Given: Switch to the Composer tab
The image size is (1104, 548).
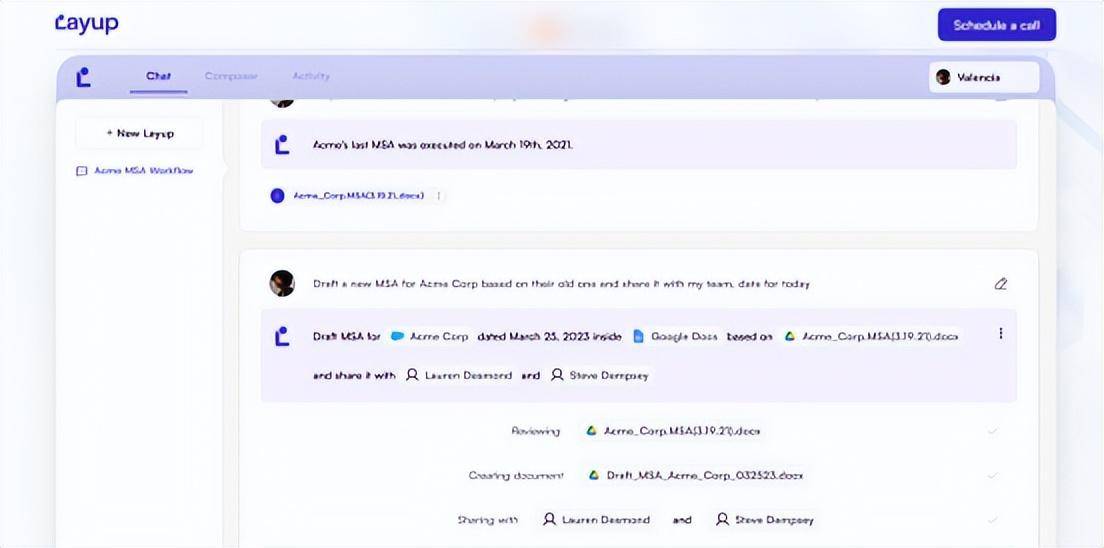Looking at the screenshot, I should 231,76.
